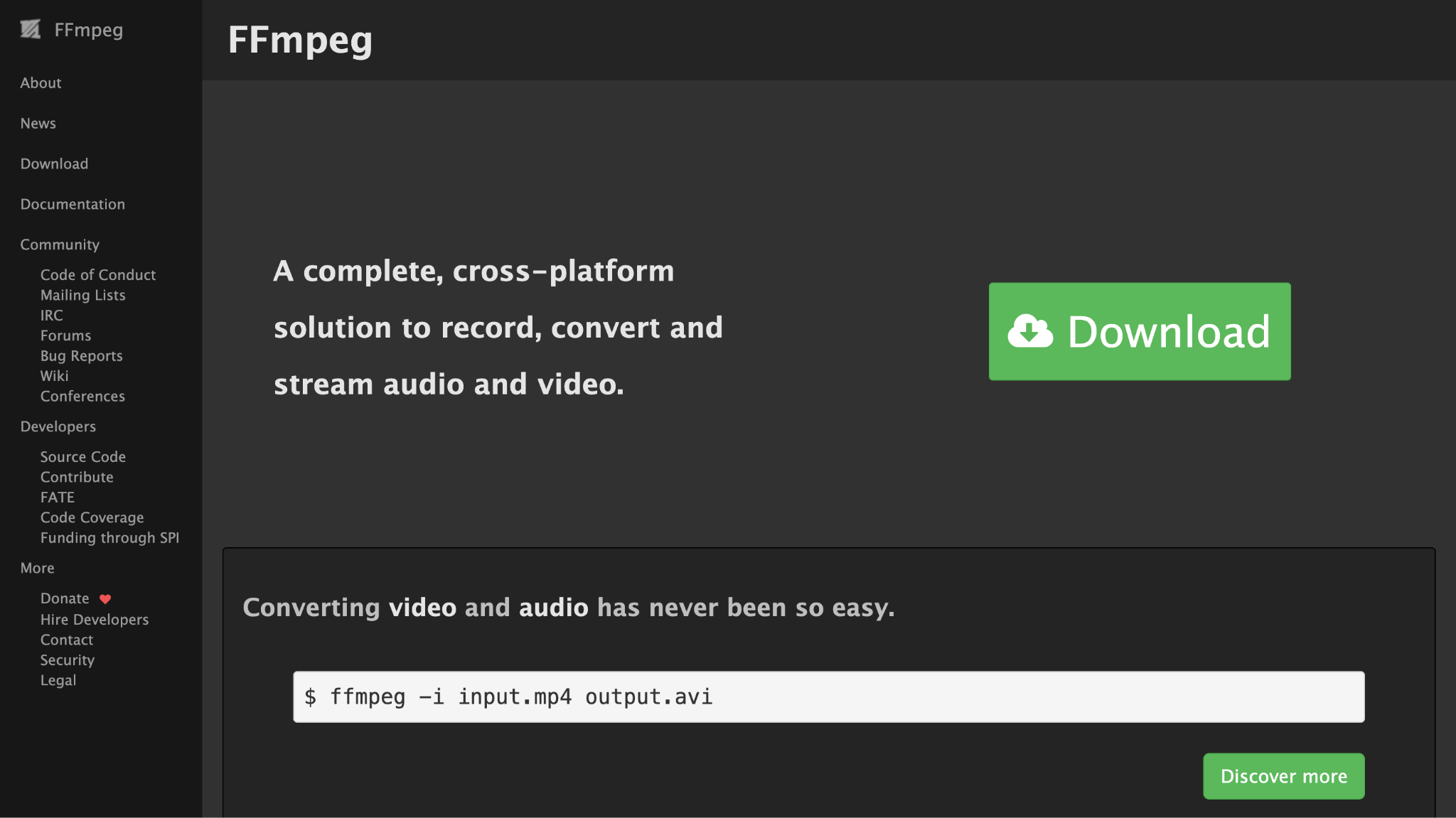The height and width of the screenshot is (818, 1456).
Task: Select the ffmpeg command example text box
Action: 828,696
